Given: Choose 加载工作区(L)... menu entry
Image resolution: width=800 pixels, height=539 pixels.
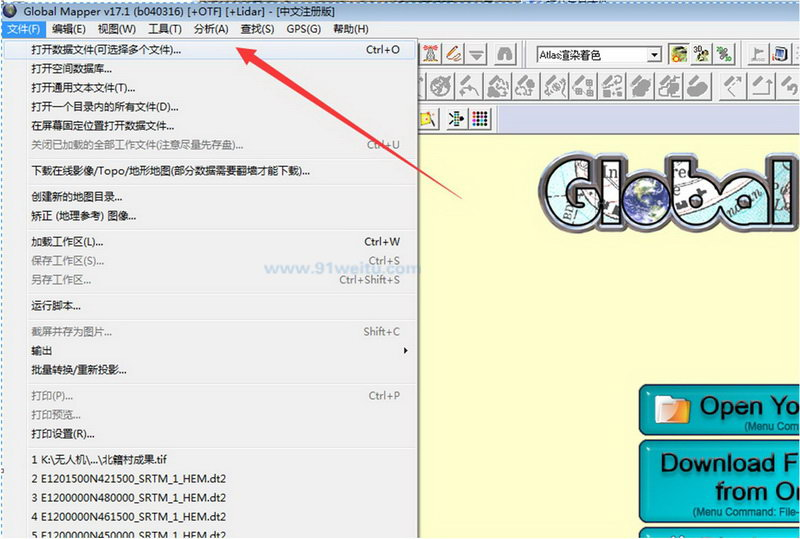Looking at the screenshot, I should click(x=210, y=242).
